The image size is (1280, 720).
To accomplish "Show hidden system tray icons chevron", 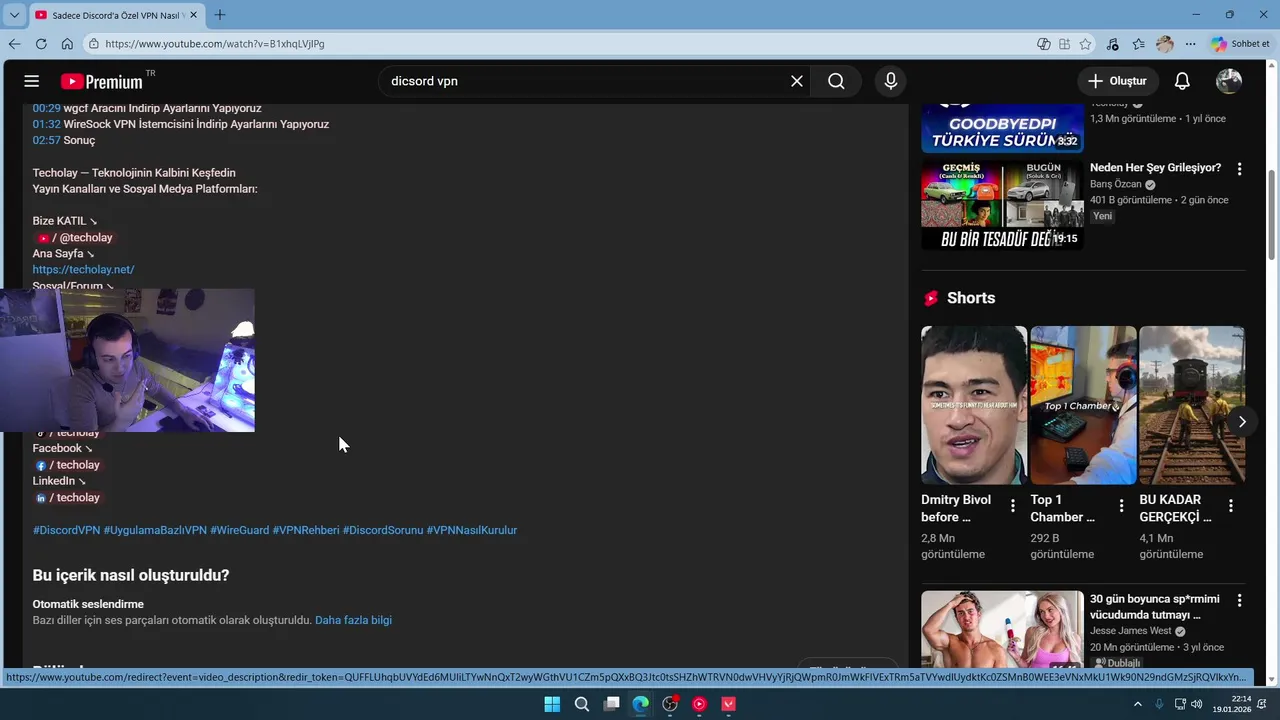I will (1138, 704).
